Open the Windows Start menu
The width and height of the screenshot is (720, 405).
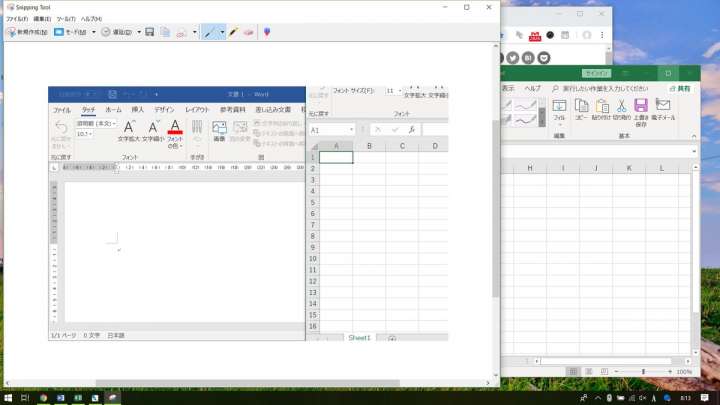8,398
